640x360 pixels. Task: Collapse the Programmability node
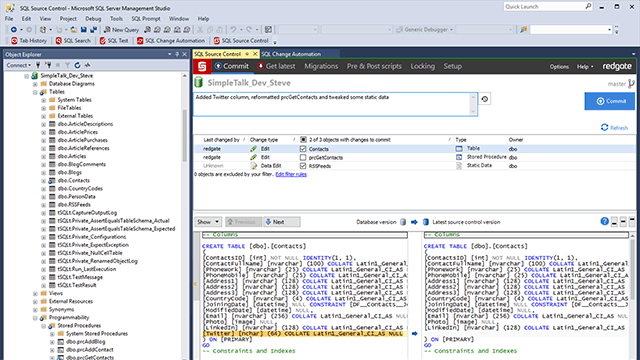[35, 318]
